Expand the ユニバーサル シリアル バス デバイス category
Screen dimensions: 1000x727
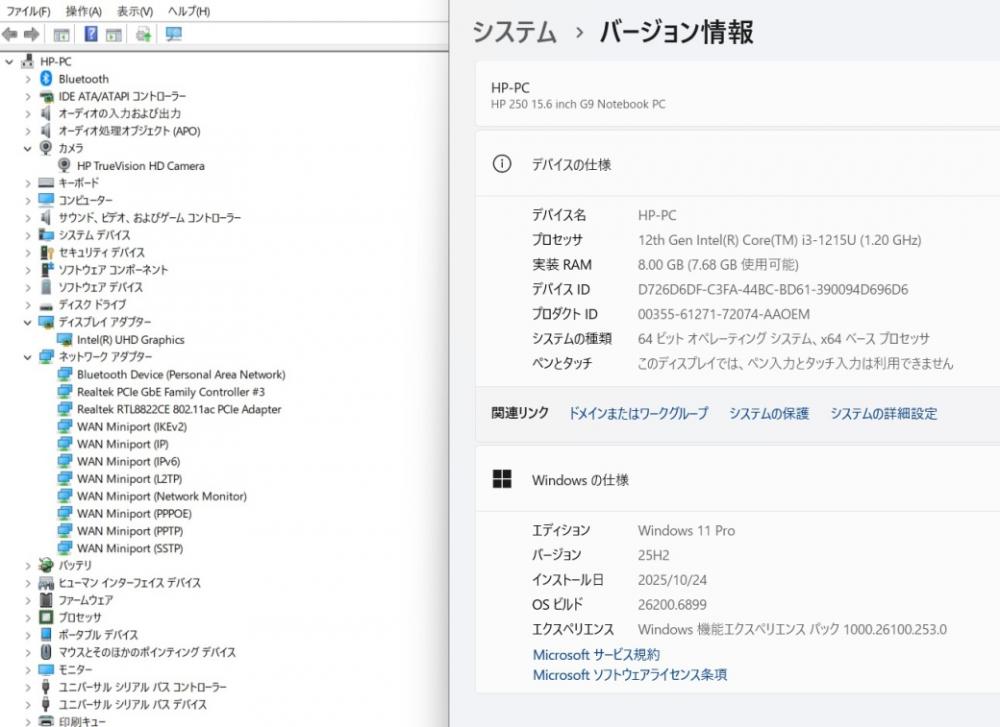(27, 704)
